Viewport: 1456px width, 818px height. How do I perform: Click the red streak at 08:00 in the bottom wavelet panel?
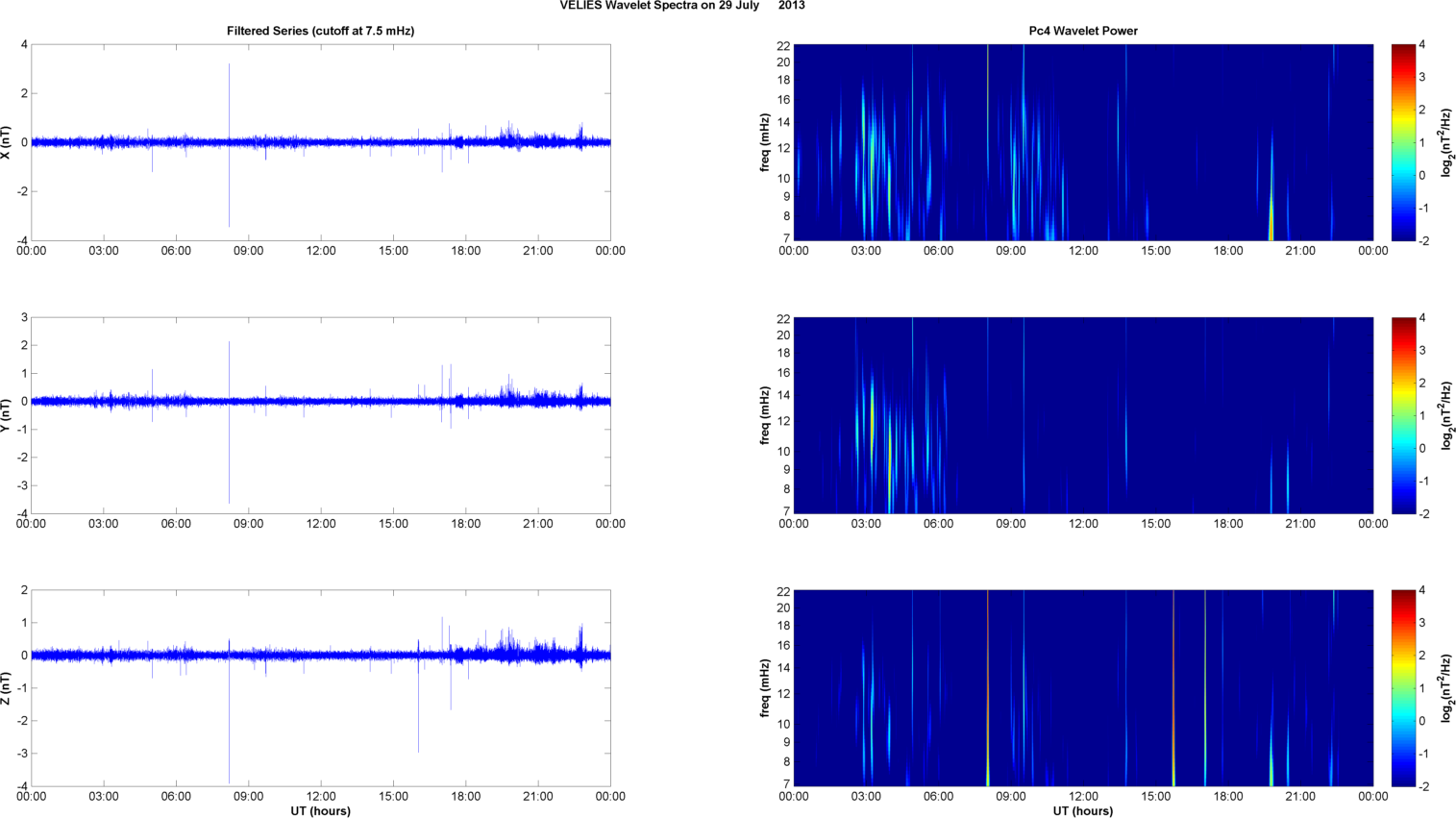[x=987, y=688]
